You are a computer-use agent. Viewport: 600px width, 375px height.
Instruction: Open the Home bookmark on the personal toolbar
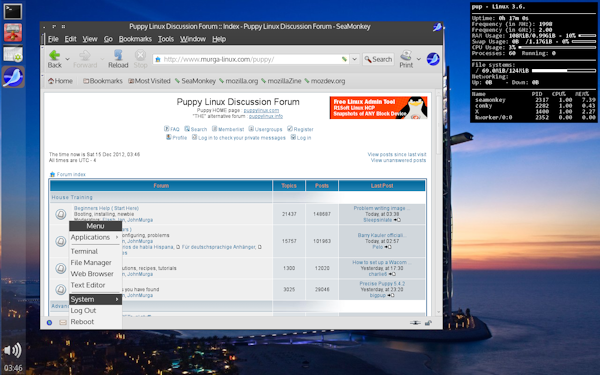[x=60, y=81]
